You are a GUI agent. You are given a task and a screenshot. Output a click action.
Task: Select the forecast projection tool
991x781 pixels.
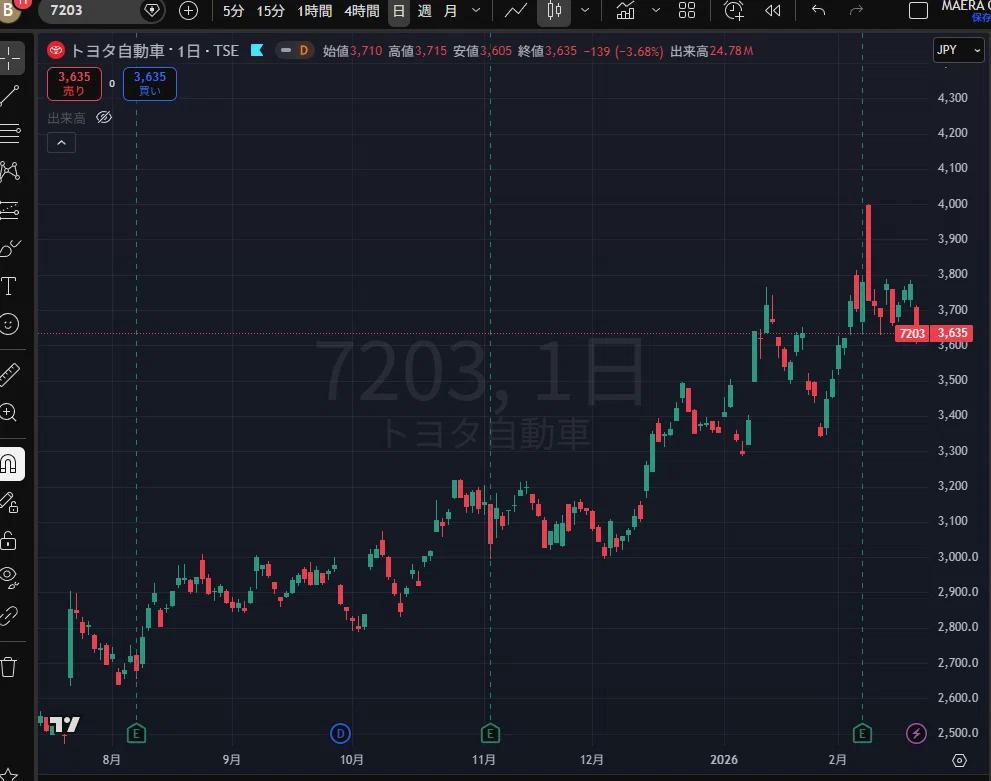[x=10, y=210]
